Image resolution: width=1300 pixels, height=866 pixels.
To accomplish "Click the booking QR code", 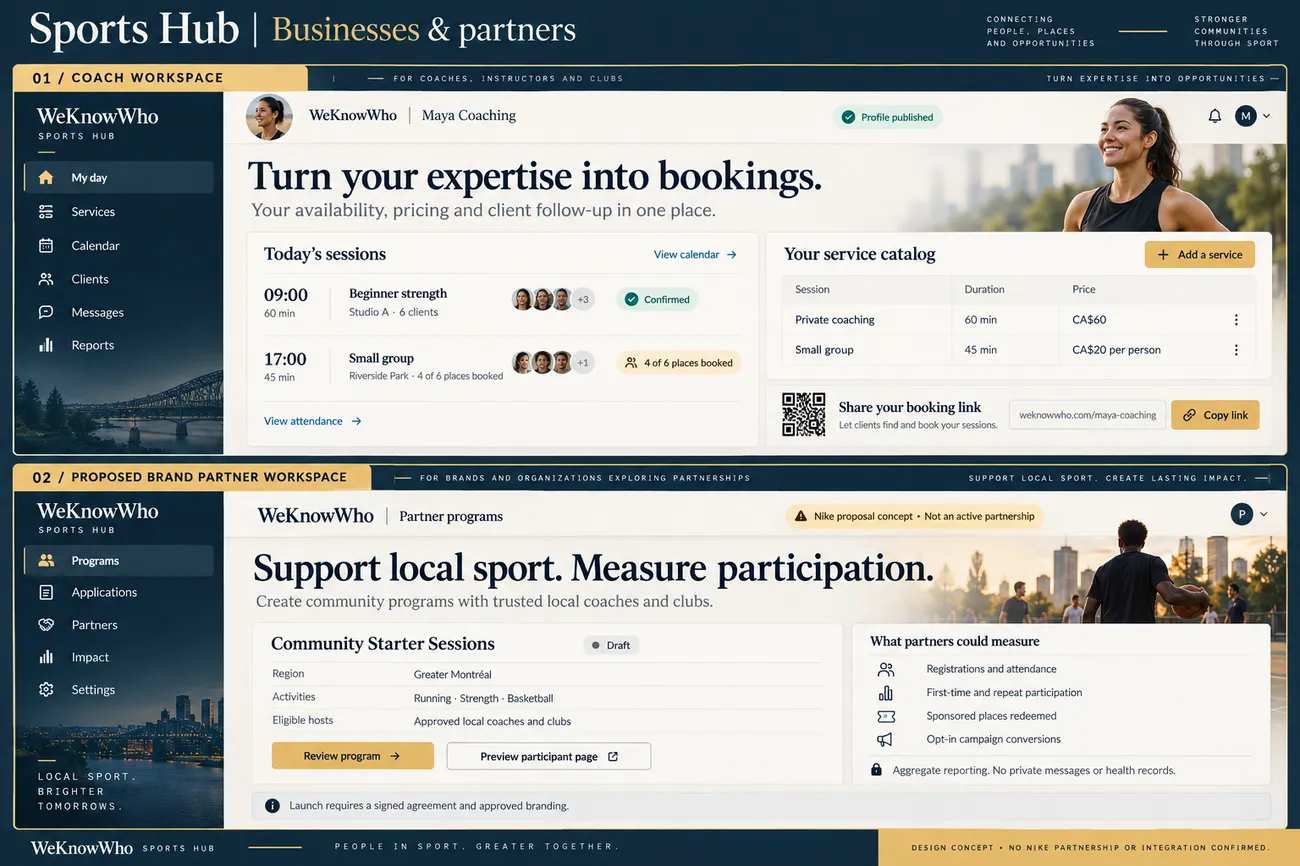I will [x=803, y=414].
